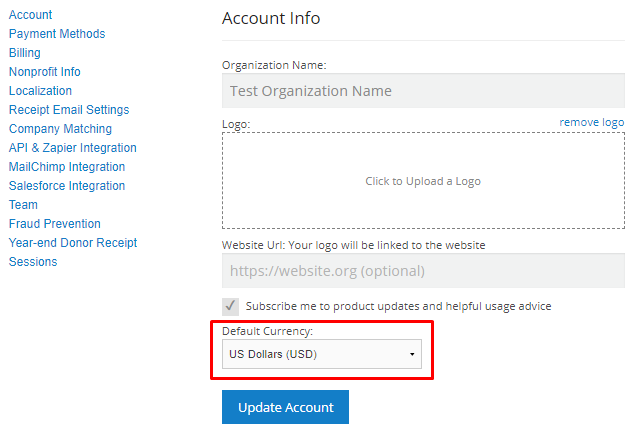Go to Payment Methods section
This screenshot has width=643, height=436.
coord(57,34)
